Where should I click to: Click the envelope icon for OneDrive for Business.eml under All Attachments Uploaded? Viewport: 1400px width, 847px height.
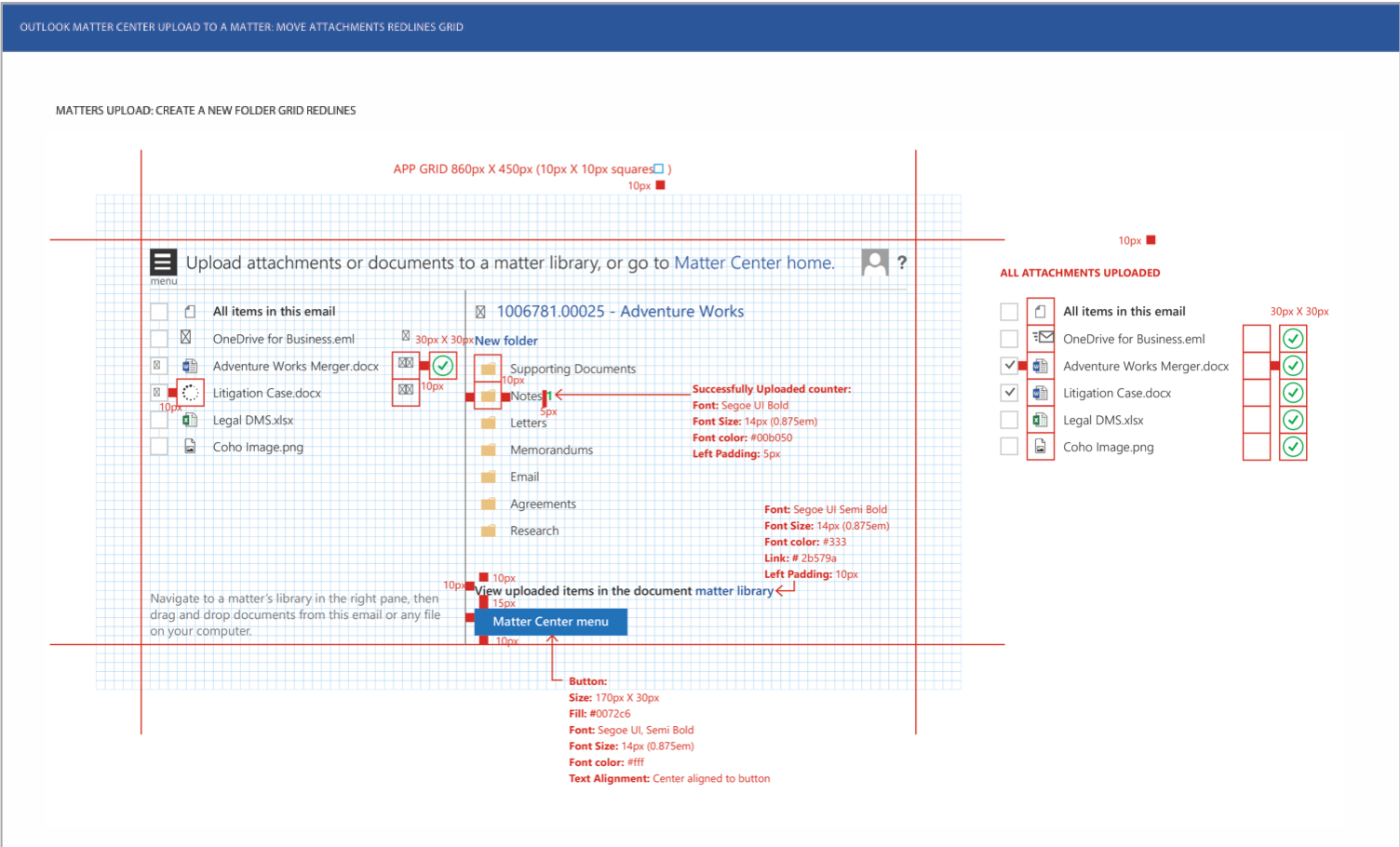[1043, 338]
